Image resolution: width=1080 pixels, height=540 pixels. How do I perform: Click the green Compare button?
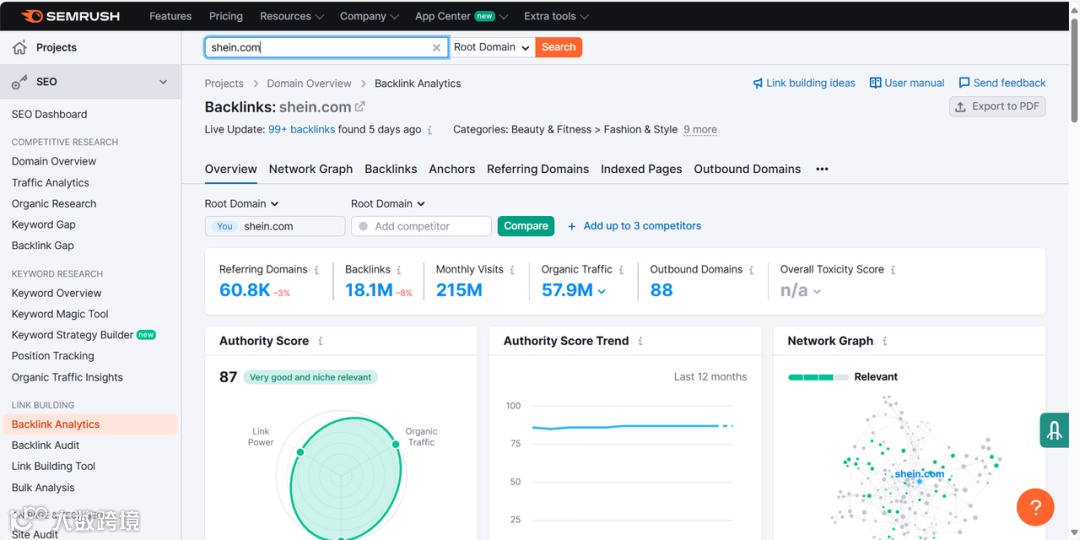point(526,226)
